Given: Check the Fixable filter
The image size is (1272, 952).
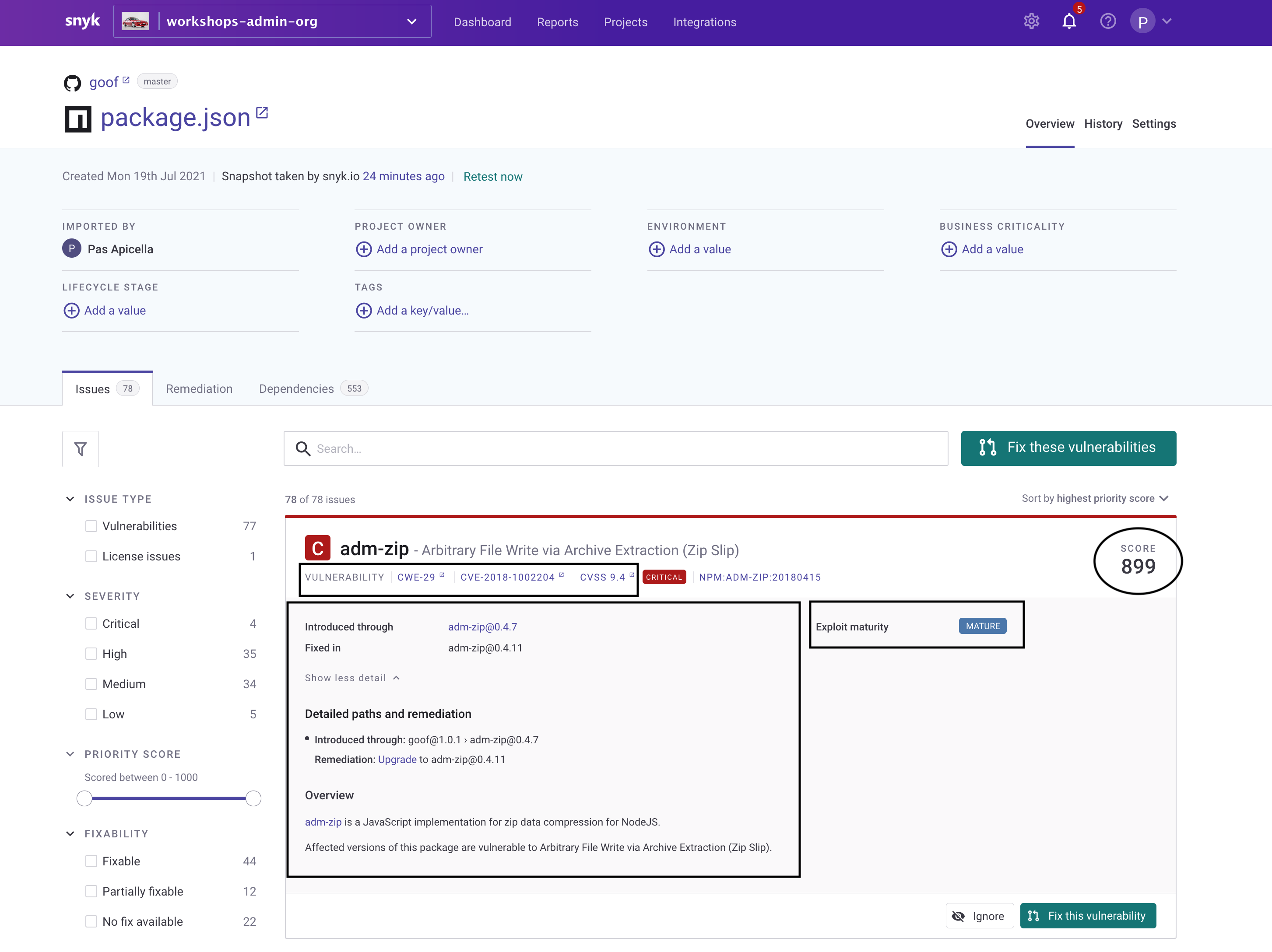Looking at the screenshot, I should point(91,861).
